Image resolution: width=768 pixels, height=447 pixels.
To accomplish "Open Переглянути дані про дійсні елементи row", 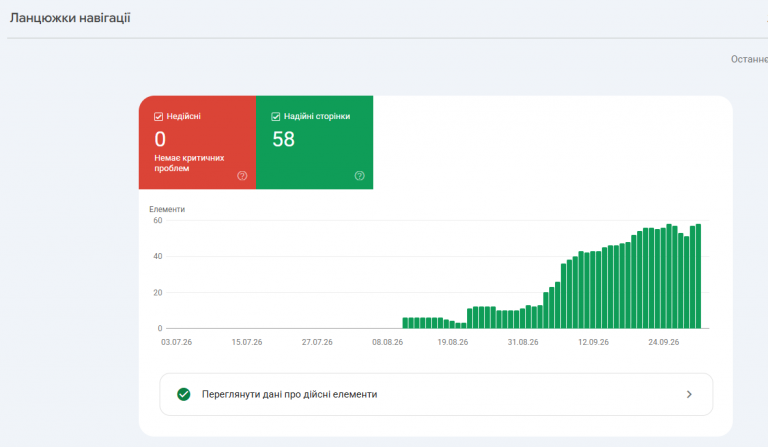I will [436, 395].
